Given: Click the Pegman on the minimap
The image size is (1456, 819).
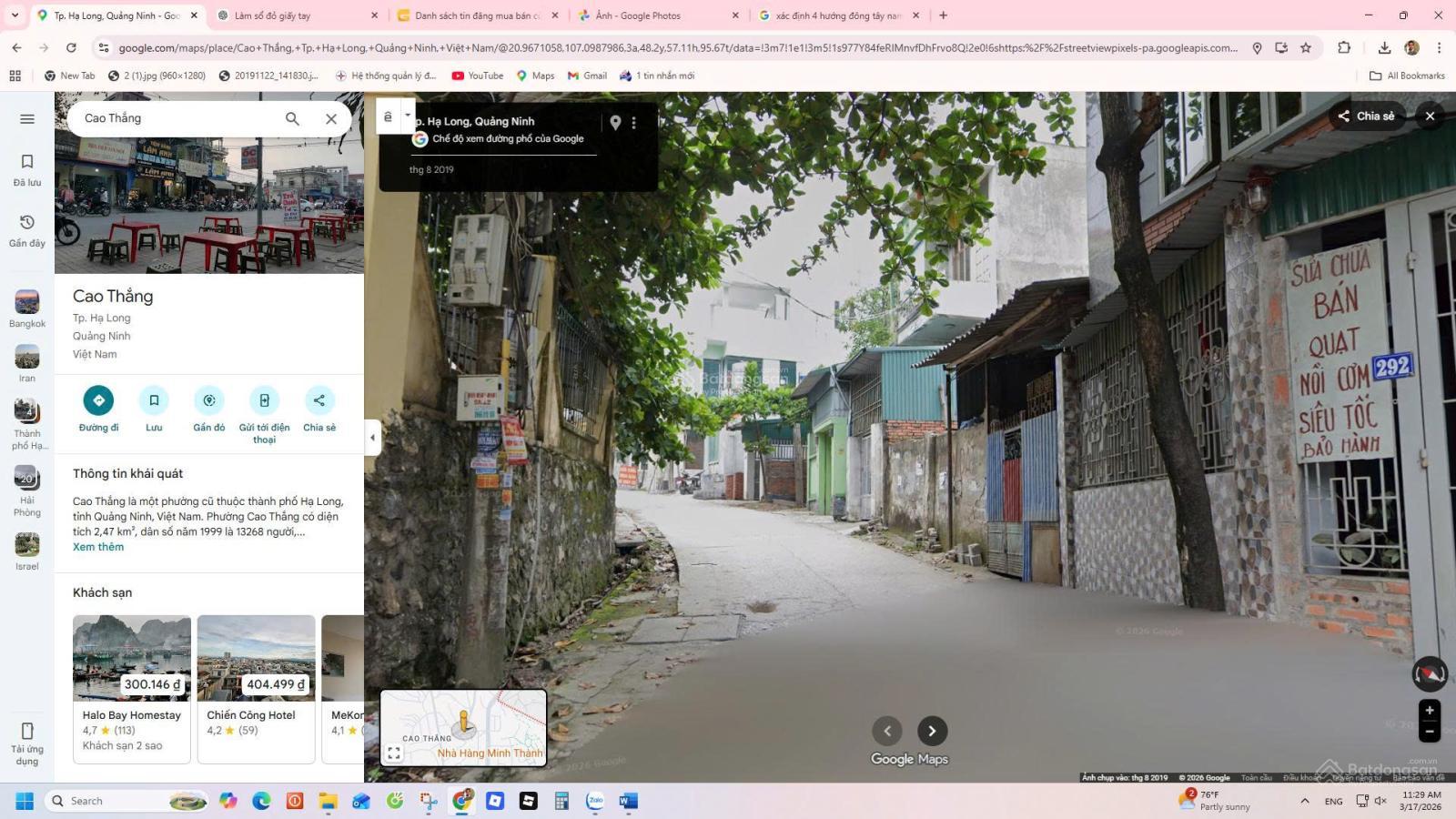Looking at the screenshot, I should click(464, 723).
